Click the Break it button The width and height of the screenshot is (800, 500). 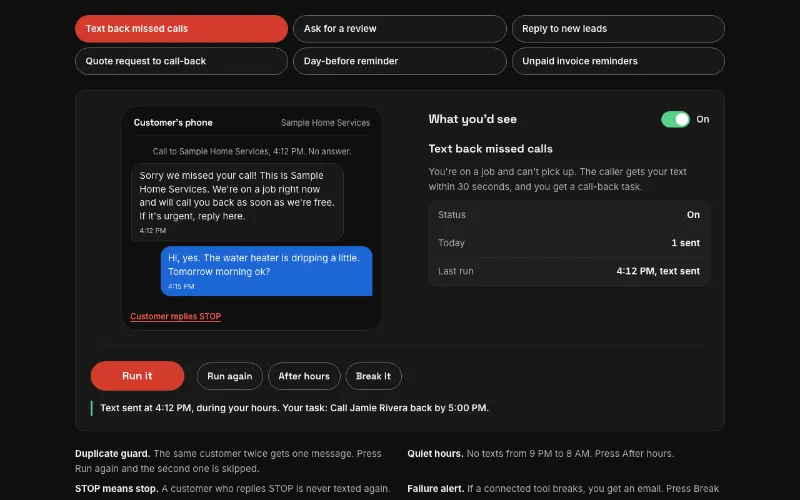click(373, 376)
